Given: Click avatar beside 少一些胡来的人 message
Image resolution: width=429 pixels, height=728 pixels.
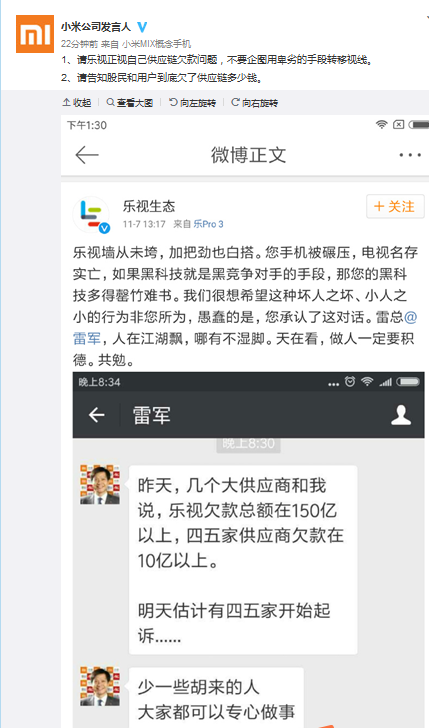Looking at the screenshot, I should (x=100, y=686).
